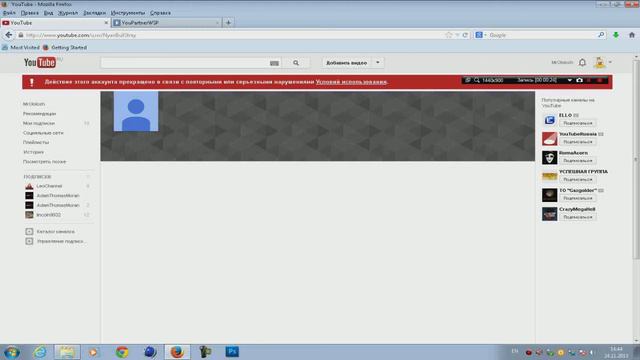Click the page vertical scrollbar
The image size is (640, 360).
click(636, 159)
